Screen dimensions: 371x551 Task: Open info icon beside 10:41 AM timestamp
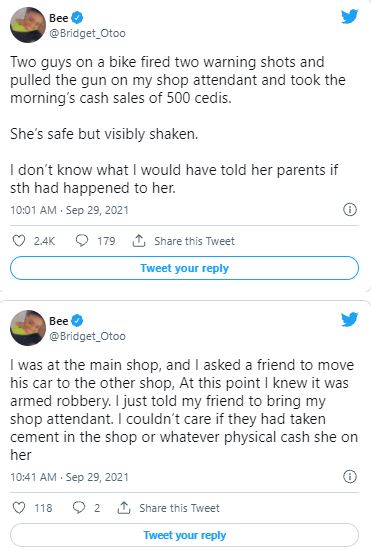350,477
